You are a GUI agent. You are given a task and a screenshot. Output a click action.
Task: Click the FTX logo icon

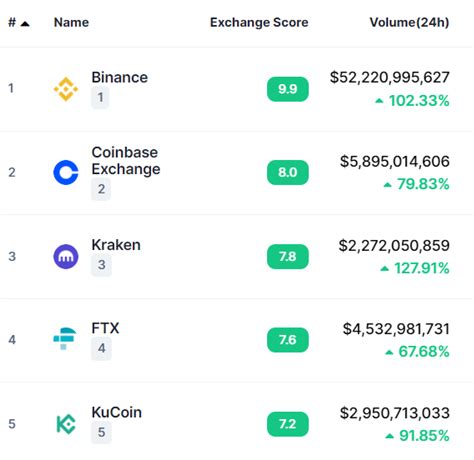pyautogui.click(x=65, y=339)
